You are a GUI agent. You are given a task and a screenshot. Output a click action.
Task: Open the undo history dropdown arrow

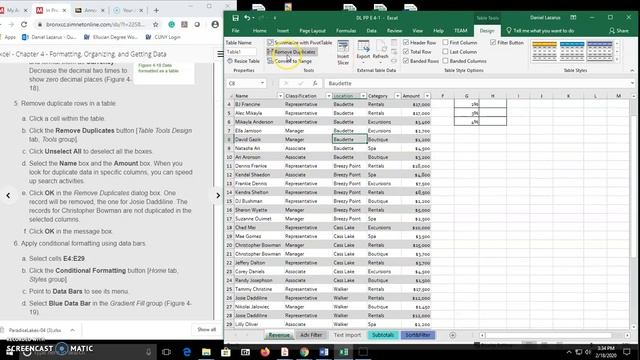253,18
